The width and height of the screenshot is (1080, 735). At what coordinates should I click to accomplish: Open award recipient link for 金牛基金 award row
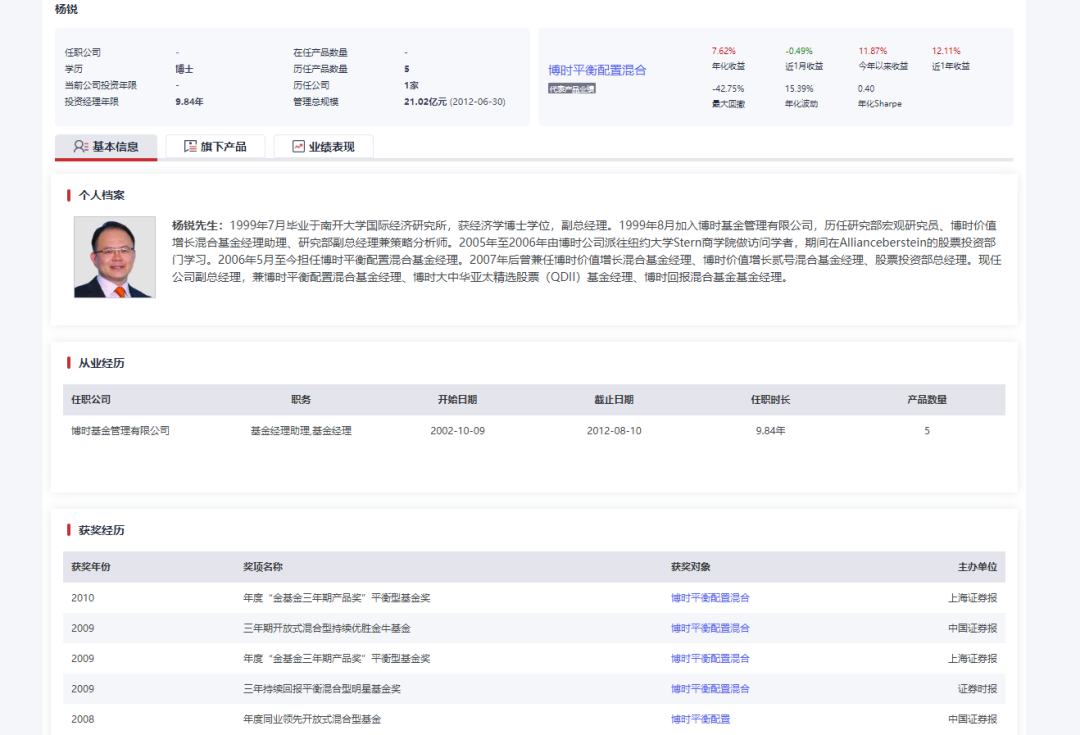(x=710, y=628)
